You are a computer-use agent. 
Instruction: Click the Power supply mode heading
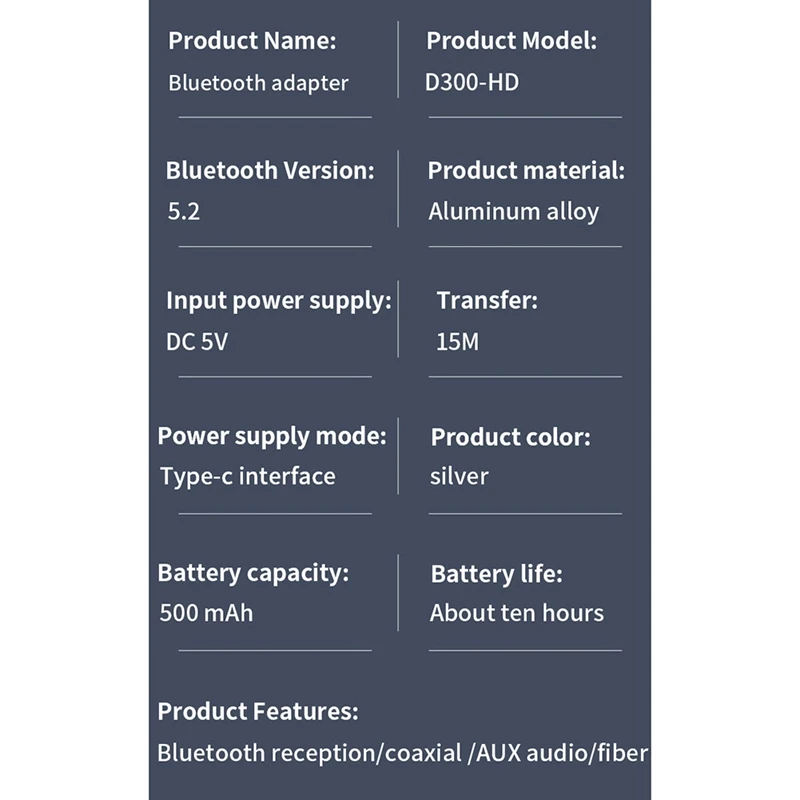(272, 437)
